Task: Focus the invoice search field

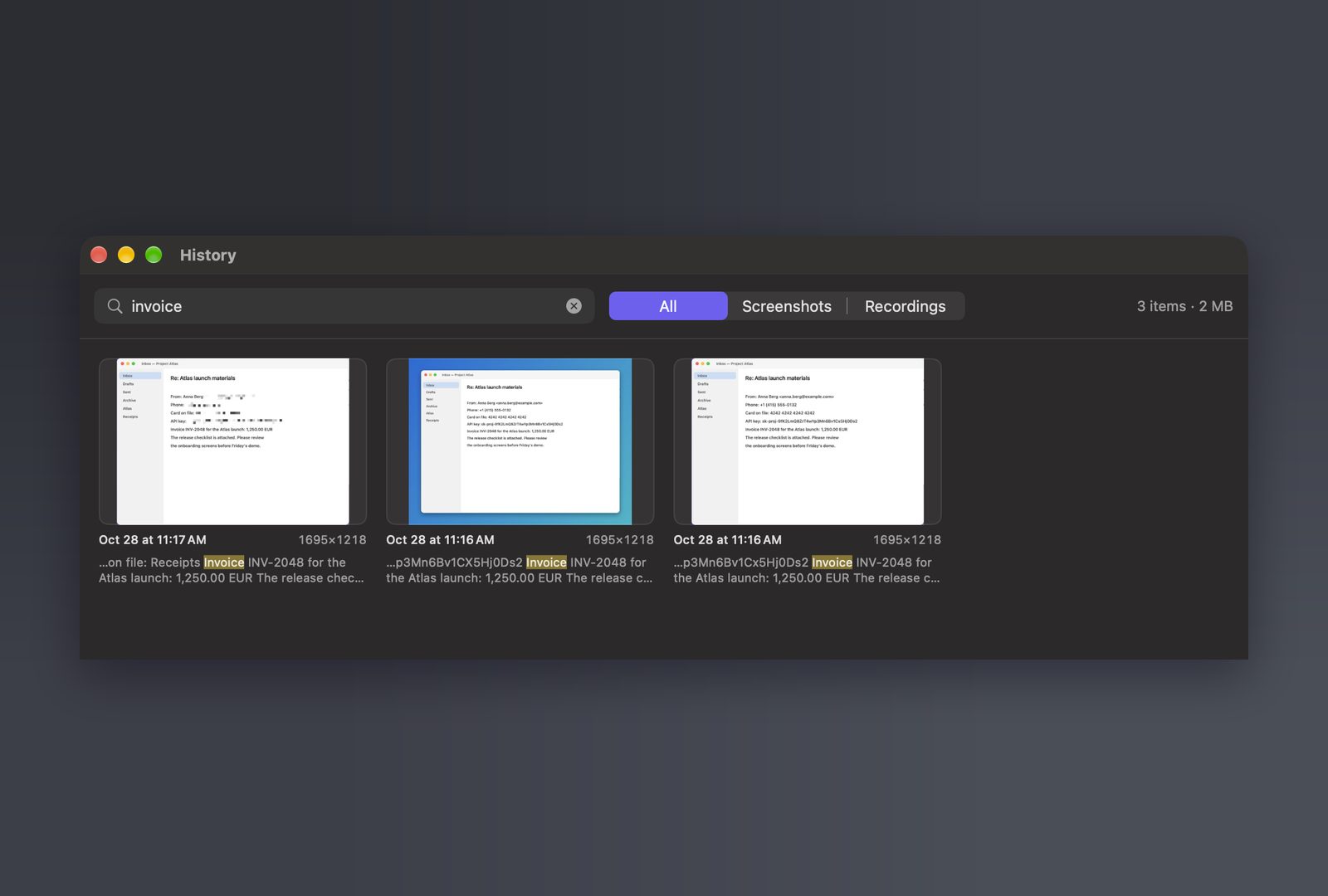Action: [x=344, y=306]
